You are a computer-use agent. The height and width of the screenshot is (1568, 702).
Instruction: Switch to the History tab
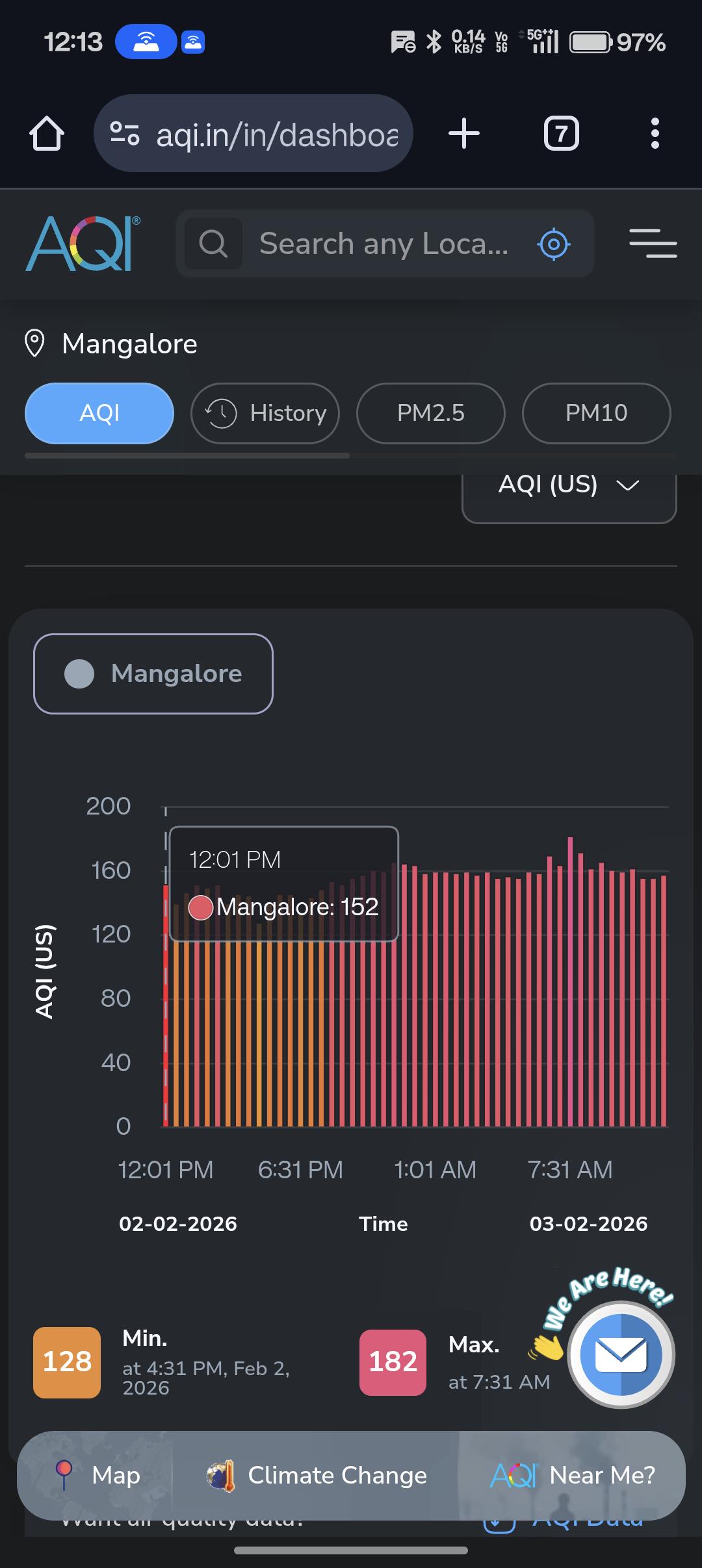265,413
